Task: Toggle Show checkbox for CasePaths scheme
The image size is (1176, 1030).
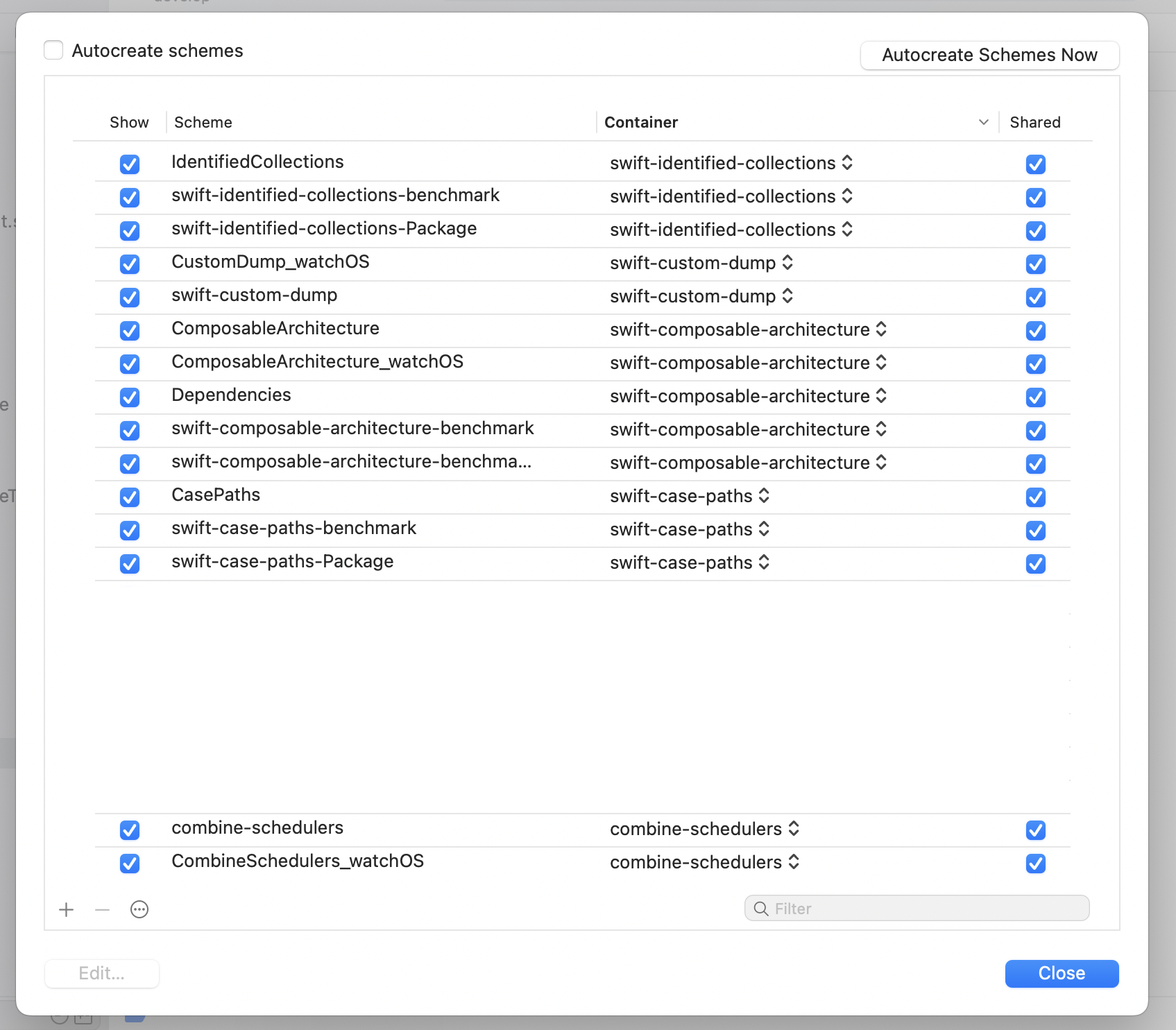Action: click(x=130, y=497)
